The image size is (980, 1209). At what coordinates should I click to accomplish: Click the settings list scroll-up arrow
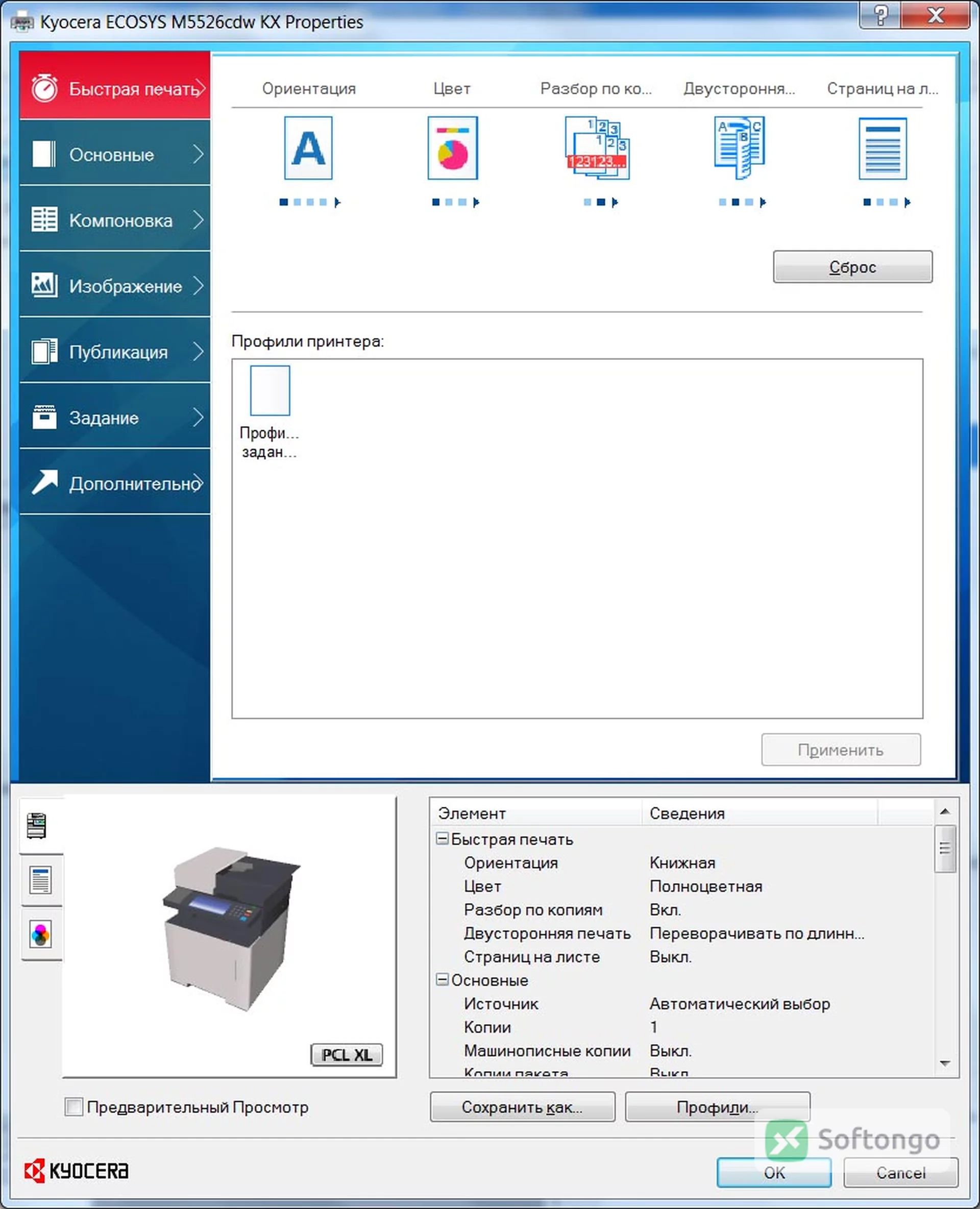click(x=945, y=811)
